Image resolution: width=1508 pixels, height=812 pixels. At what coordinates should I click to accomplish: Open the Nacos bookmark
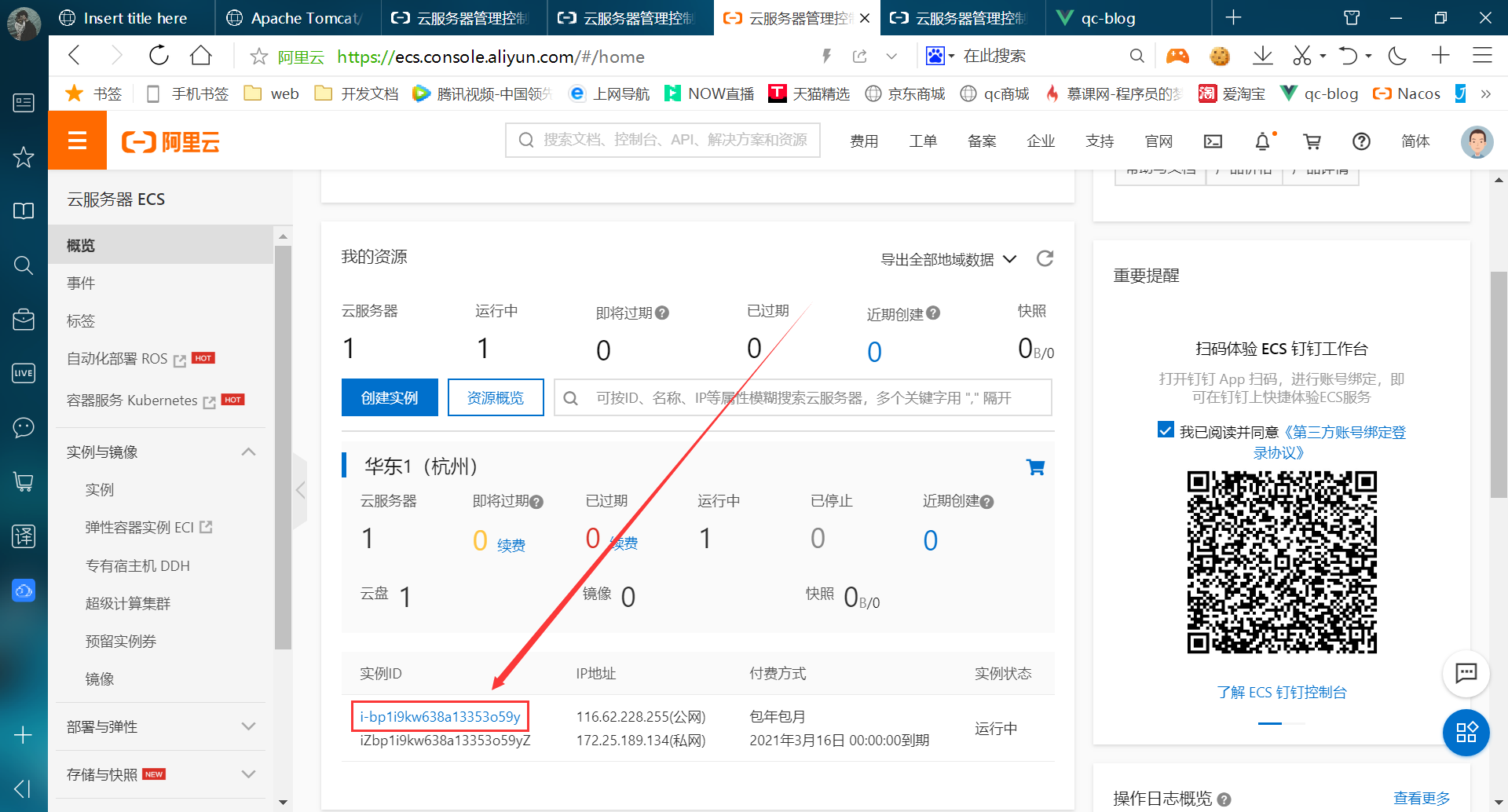1406,94
